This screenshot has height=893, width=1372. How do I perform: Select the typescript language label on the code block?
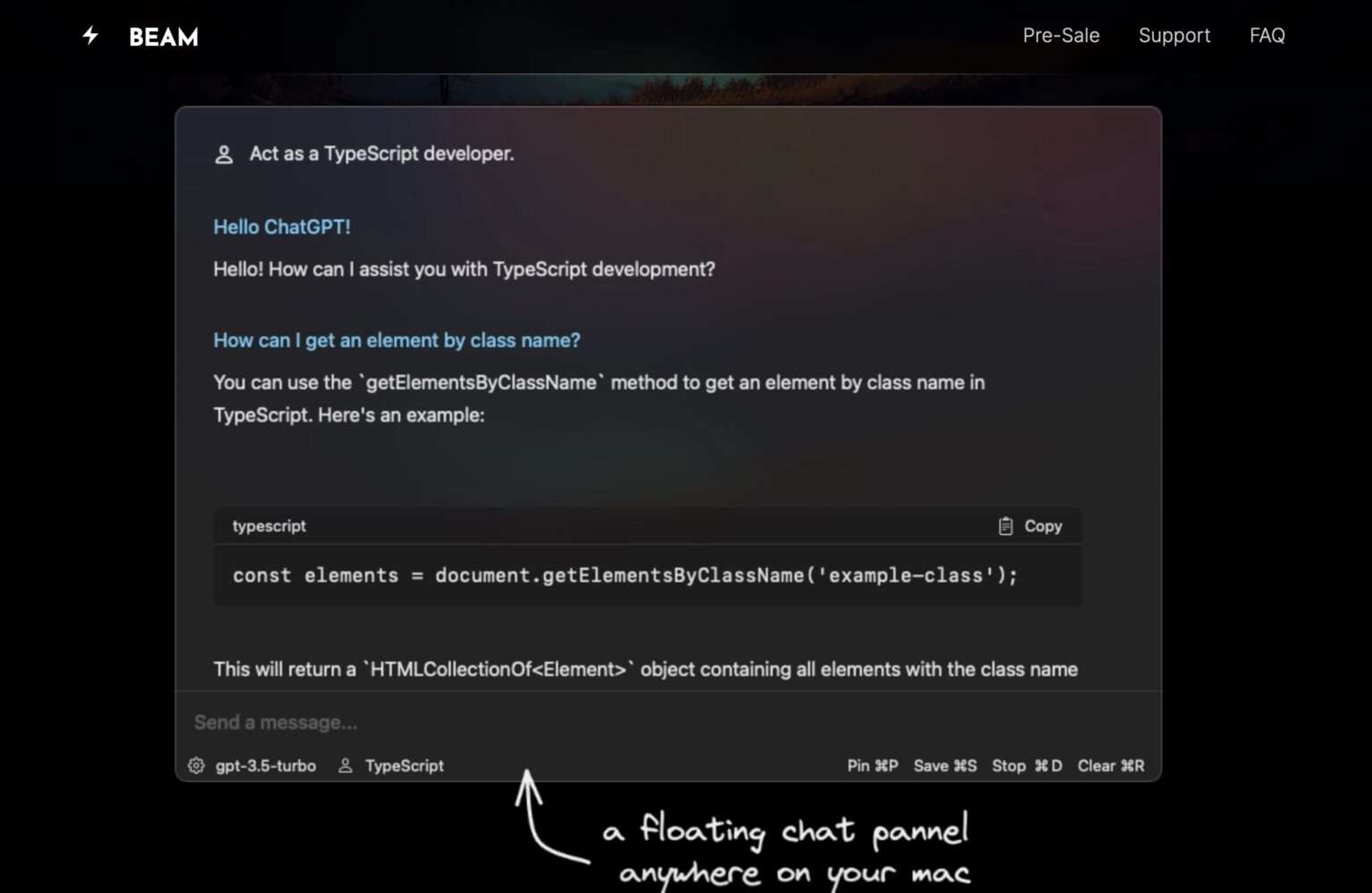coord(268,526)
